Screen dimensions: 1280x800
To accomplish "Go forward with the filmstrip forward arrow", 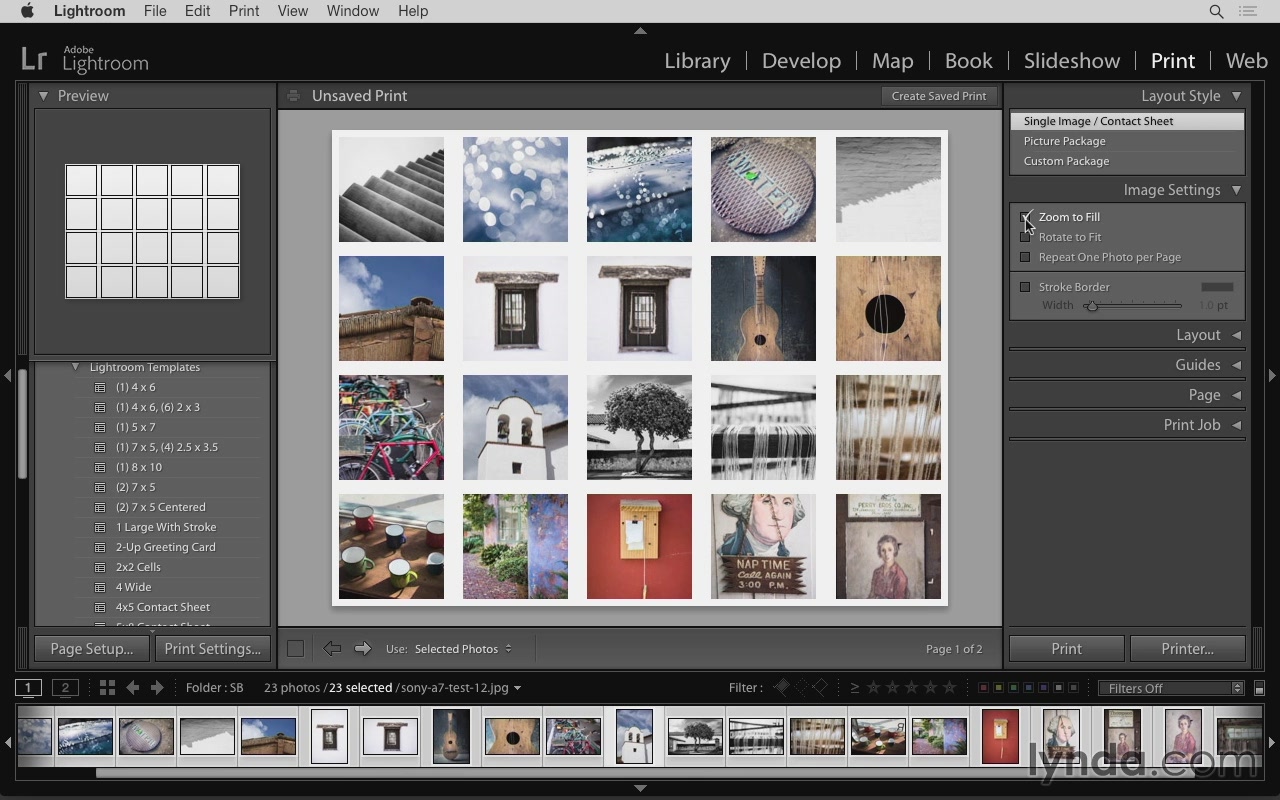I will [157, 688].
